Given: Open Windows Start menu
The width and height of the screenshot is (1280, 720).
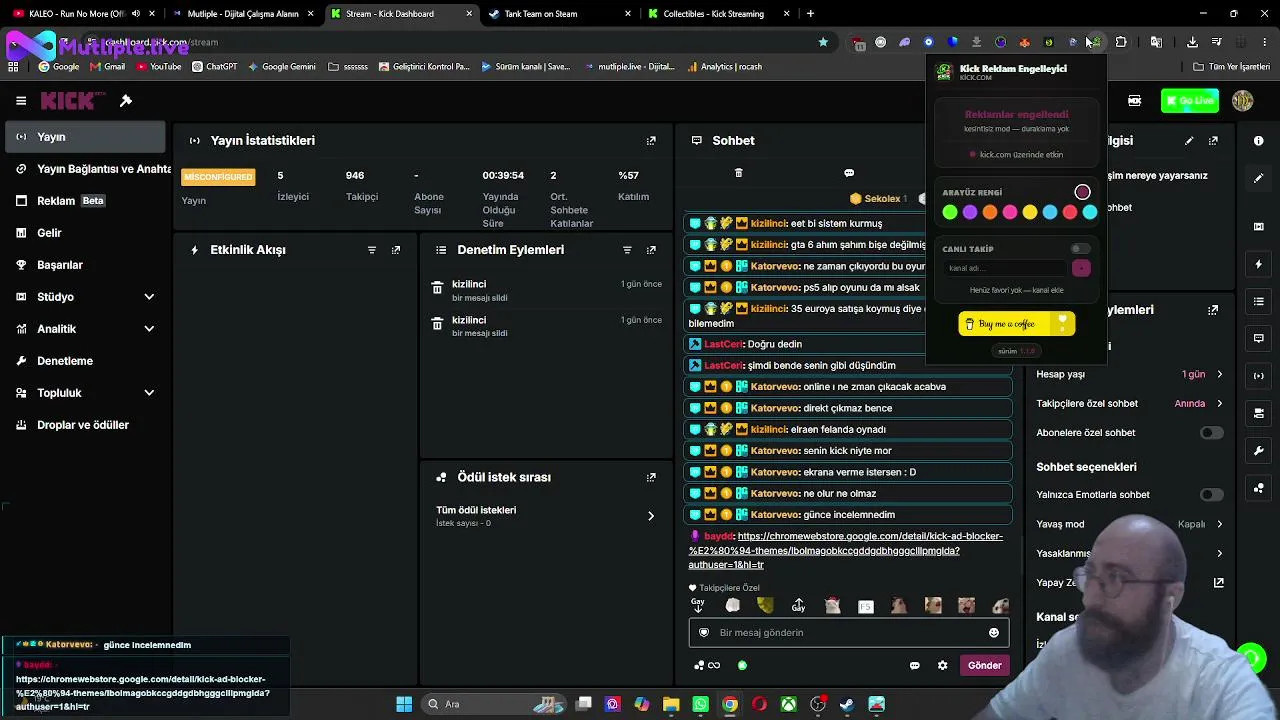Looking at the screenshot, I should tap(404, 704).
